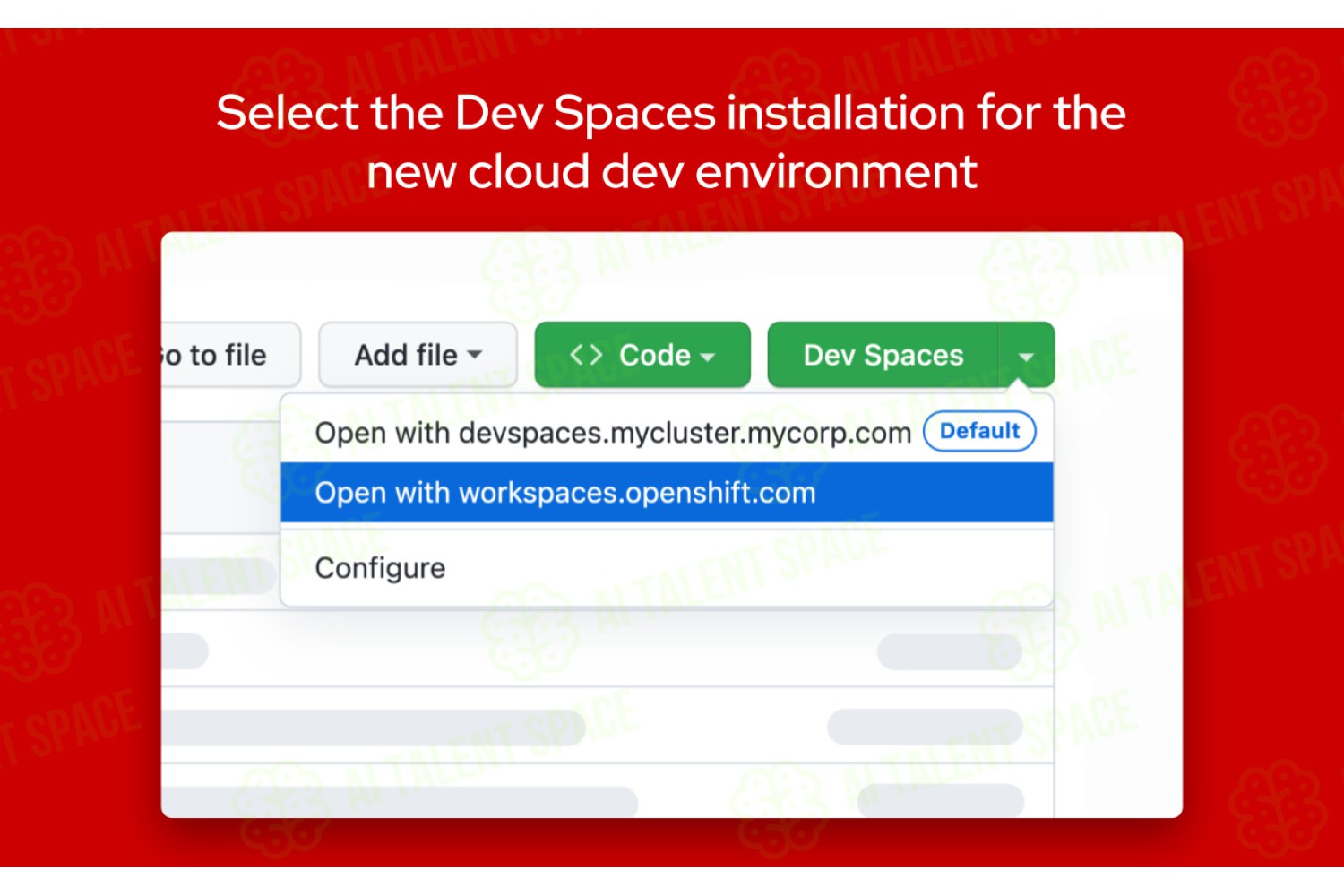Expand the Dev Spaces dropdown arrow
Screen dimensions: 1344x896
point(1027,355)
